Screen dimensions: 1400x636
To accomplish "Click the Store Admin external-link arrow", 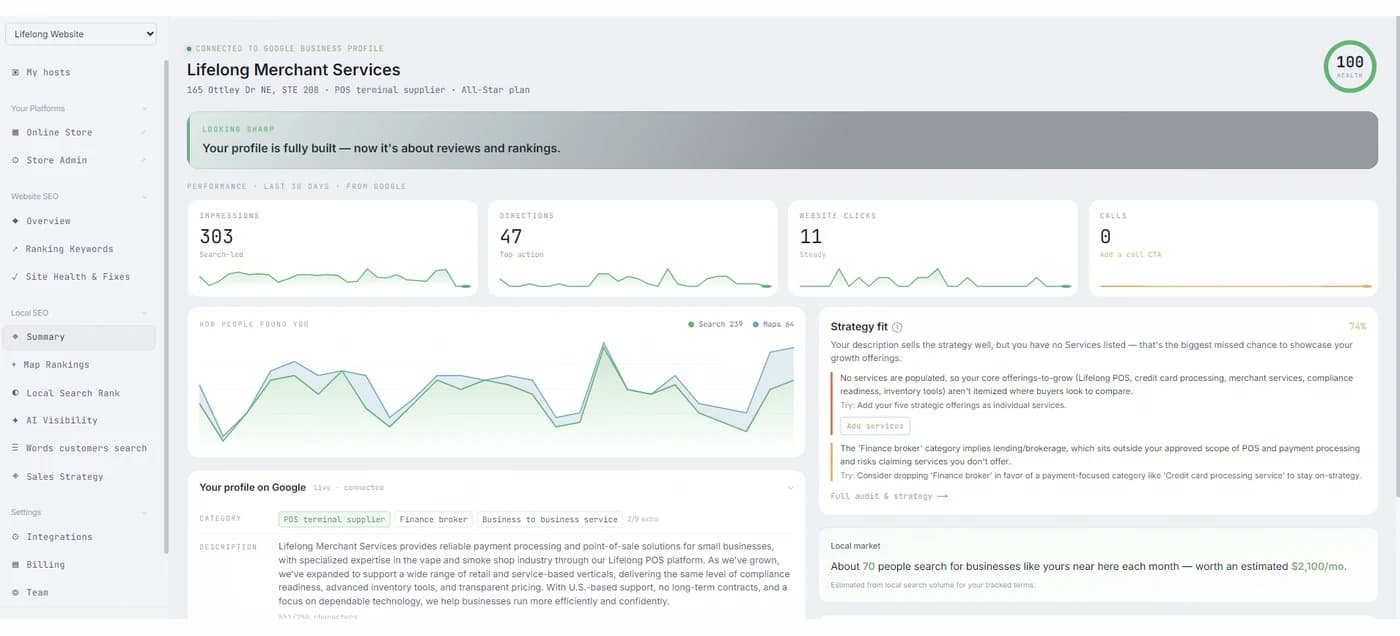I will point(144,160).
